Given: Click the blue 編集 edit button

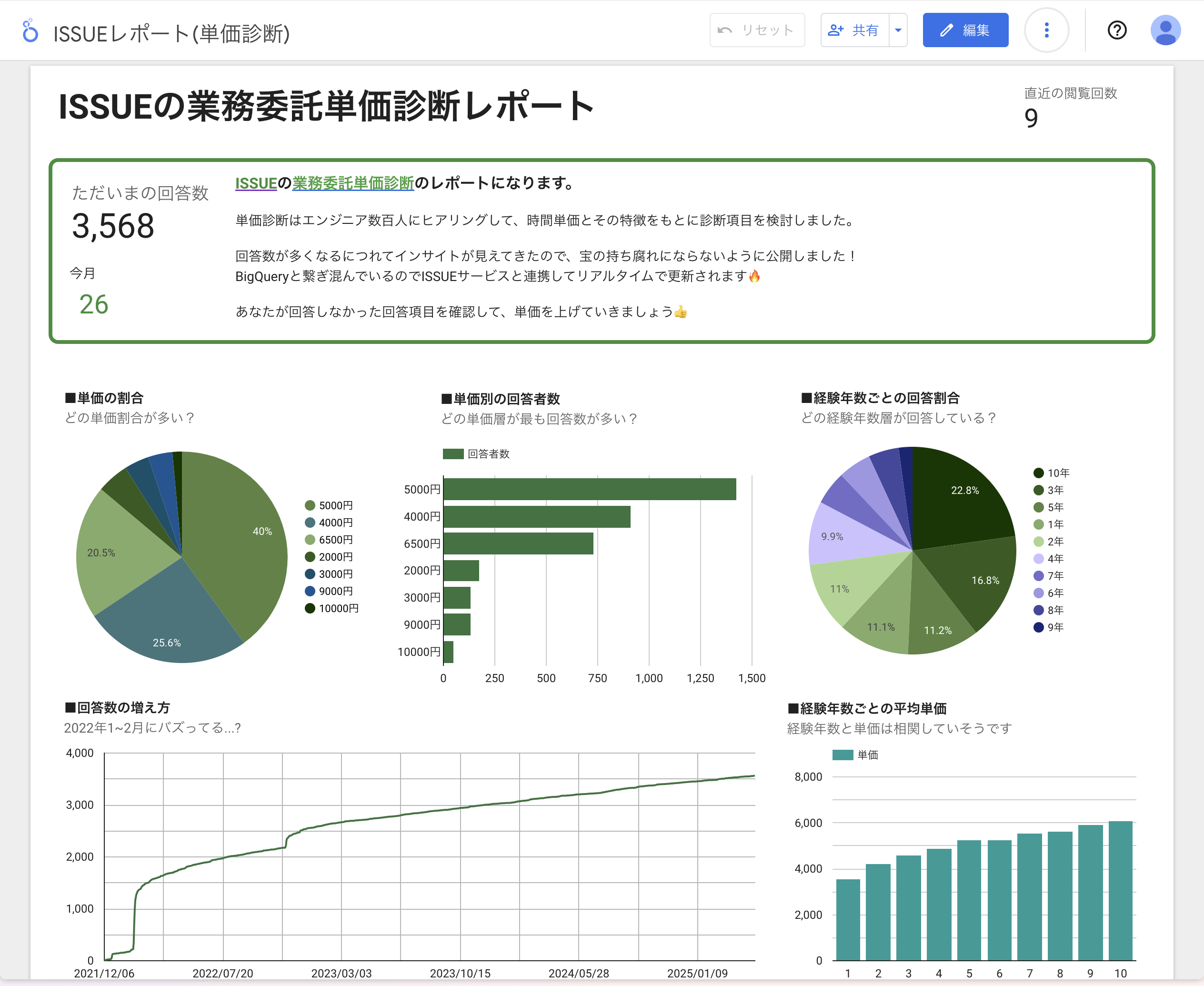Looking at the screenshot, I should 965,30.
